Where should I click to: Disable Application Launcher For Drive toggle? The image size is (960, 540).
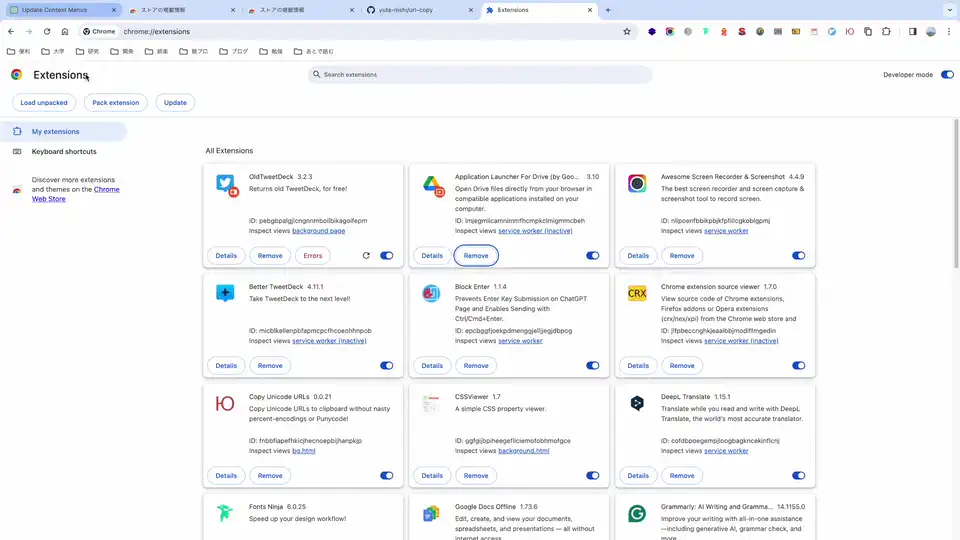(x=592, y=256)
